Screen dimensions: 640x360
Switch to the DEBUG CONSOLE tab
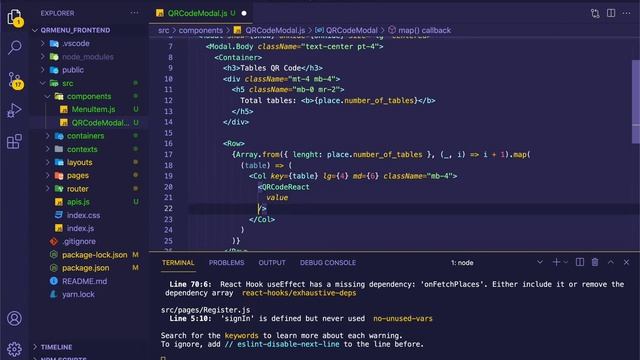click(x=328, y=262)
